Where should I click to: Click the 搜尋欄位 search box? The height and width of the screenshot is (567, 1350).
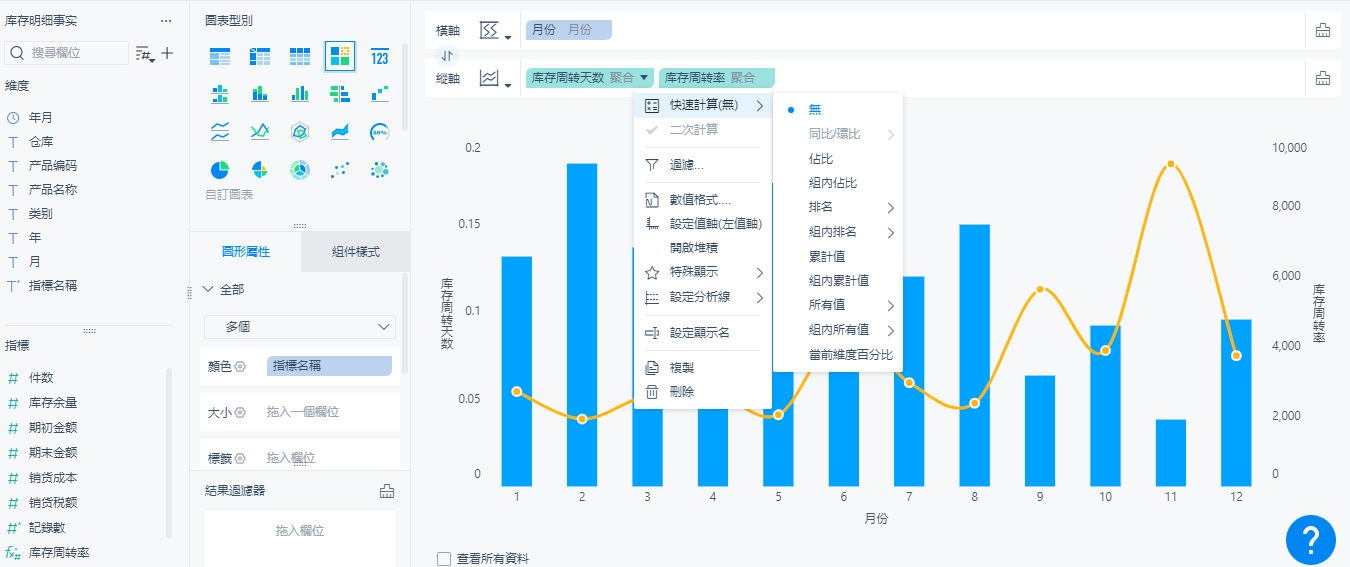[x=67, y=53]
